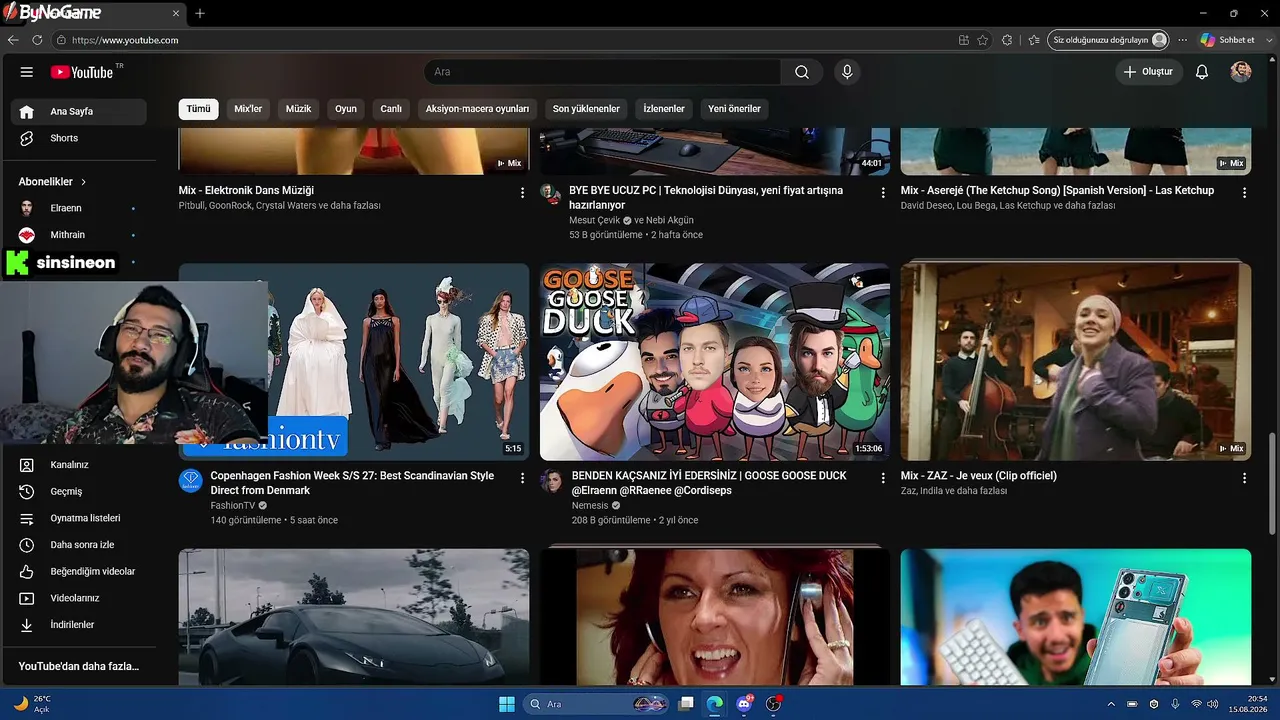Open a new browser tab
This screenshot has height=720, width=1280.
(200, 13)
